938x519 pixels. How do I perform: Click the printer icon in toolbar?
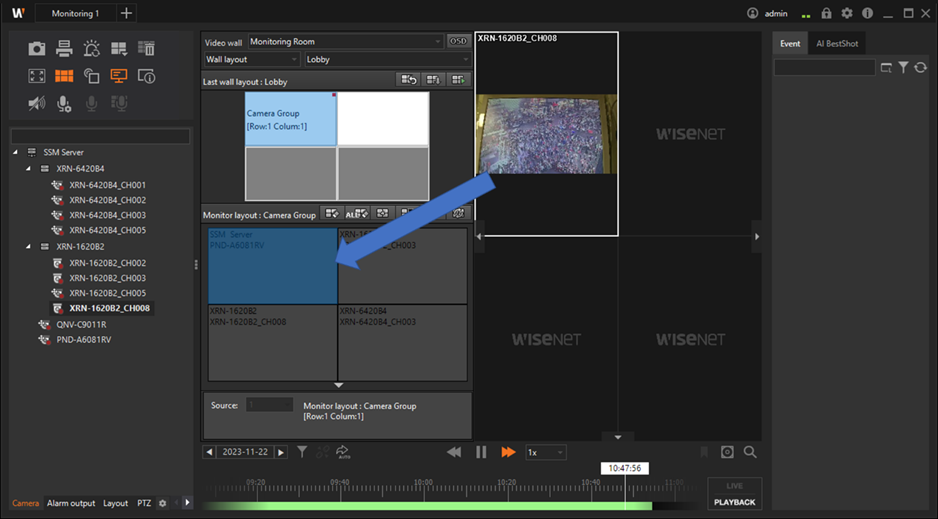pyautogui.click(x=64, y=49)
